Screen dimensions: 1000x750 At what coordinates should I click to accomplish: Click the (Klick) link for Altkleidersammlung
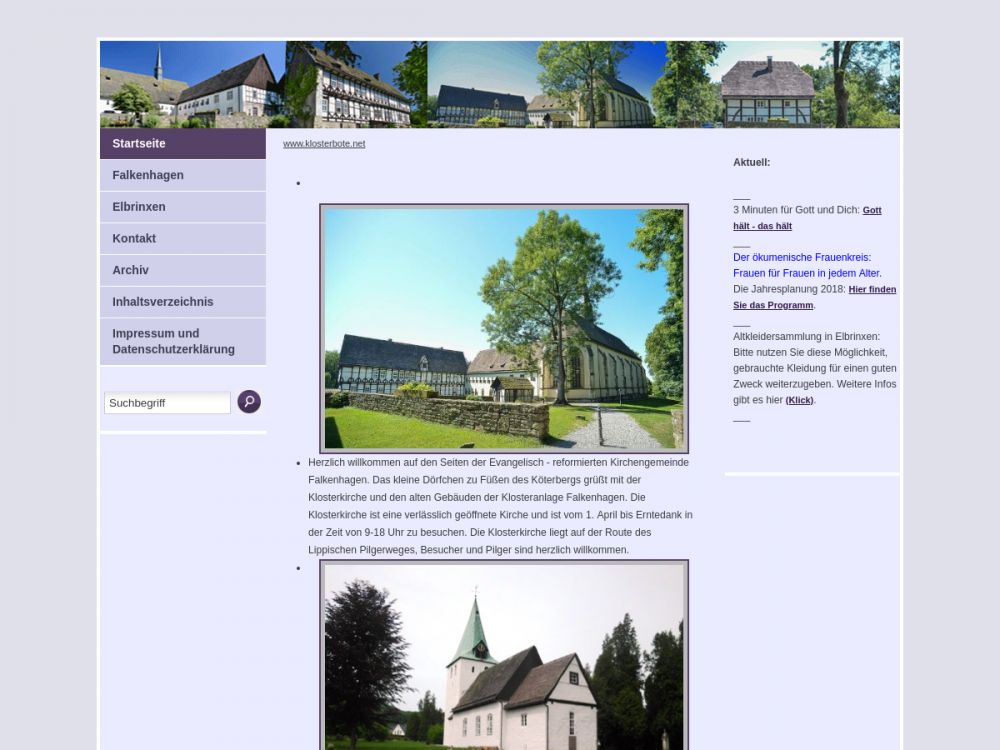799,400
